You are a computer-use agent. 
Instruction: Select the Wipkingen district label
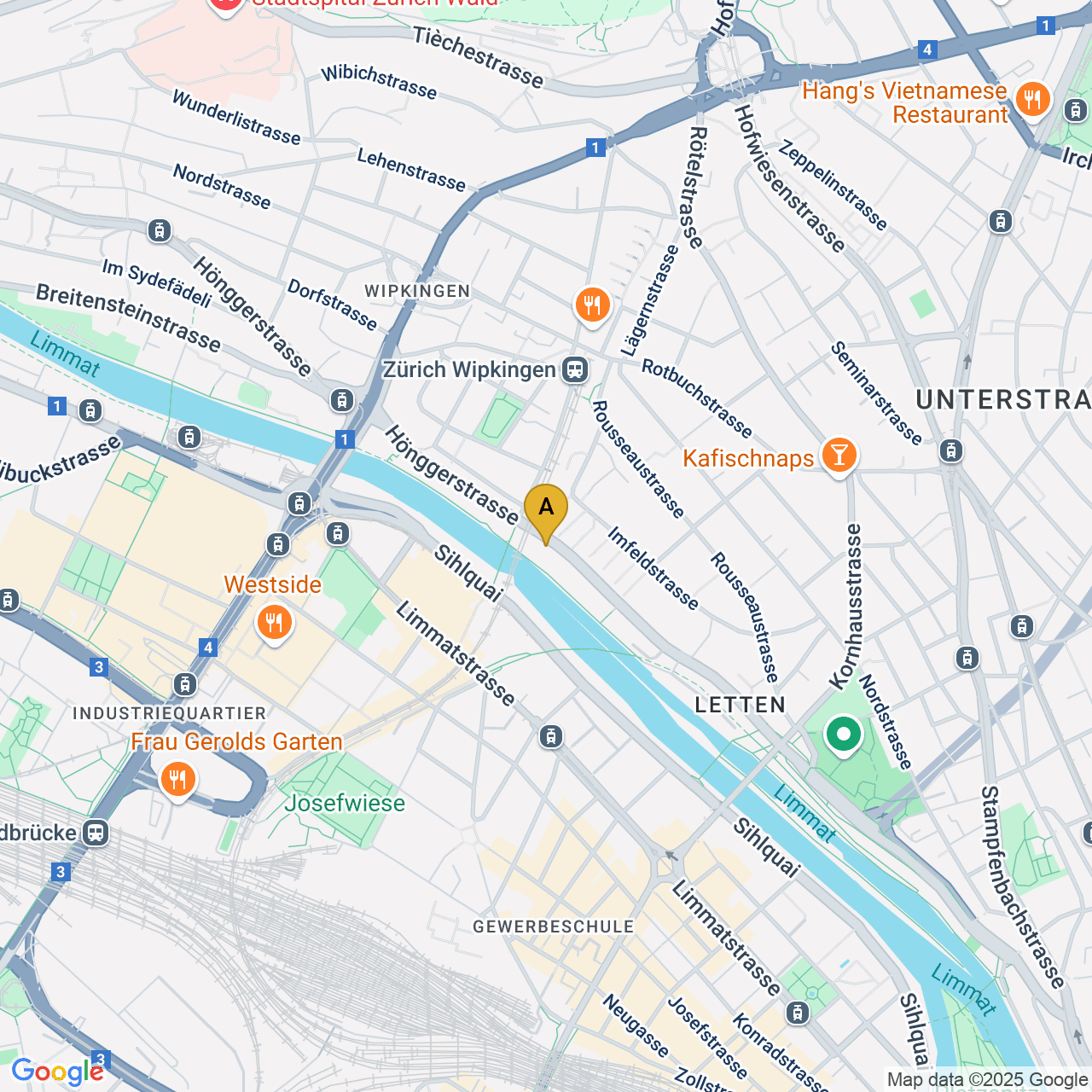pyautogui.click(x=417, y=291)
